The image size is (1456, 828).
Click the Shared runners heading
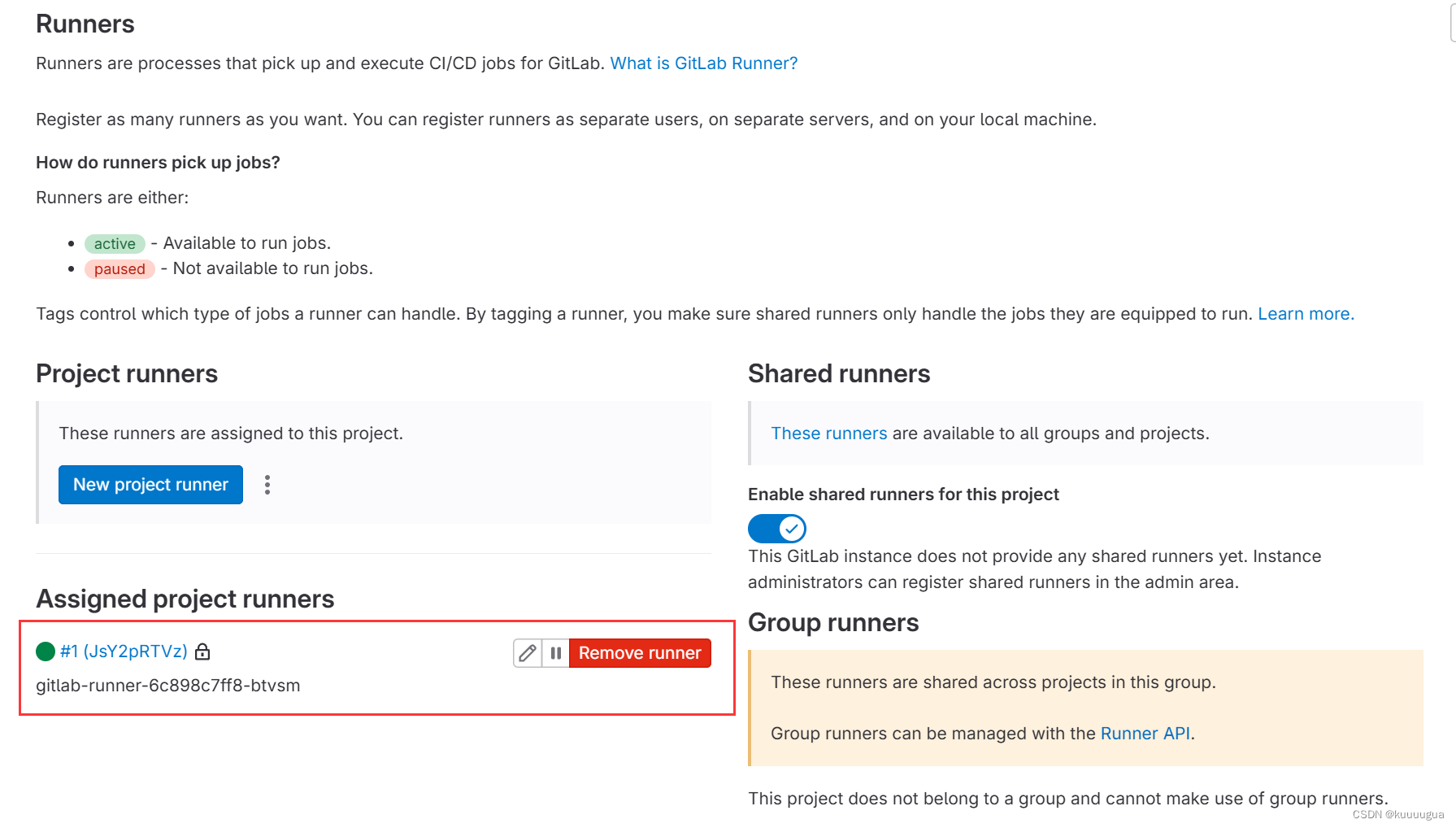click(839, 374)
